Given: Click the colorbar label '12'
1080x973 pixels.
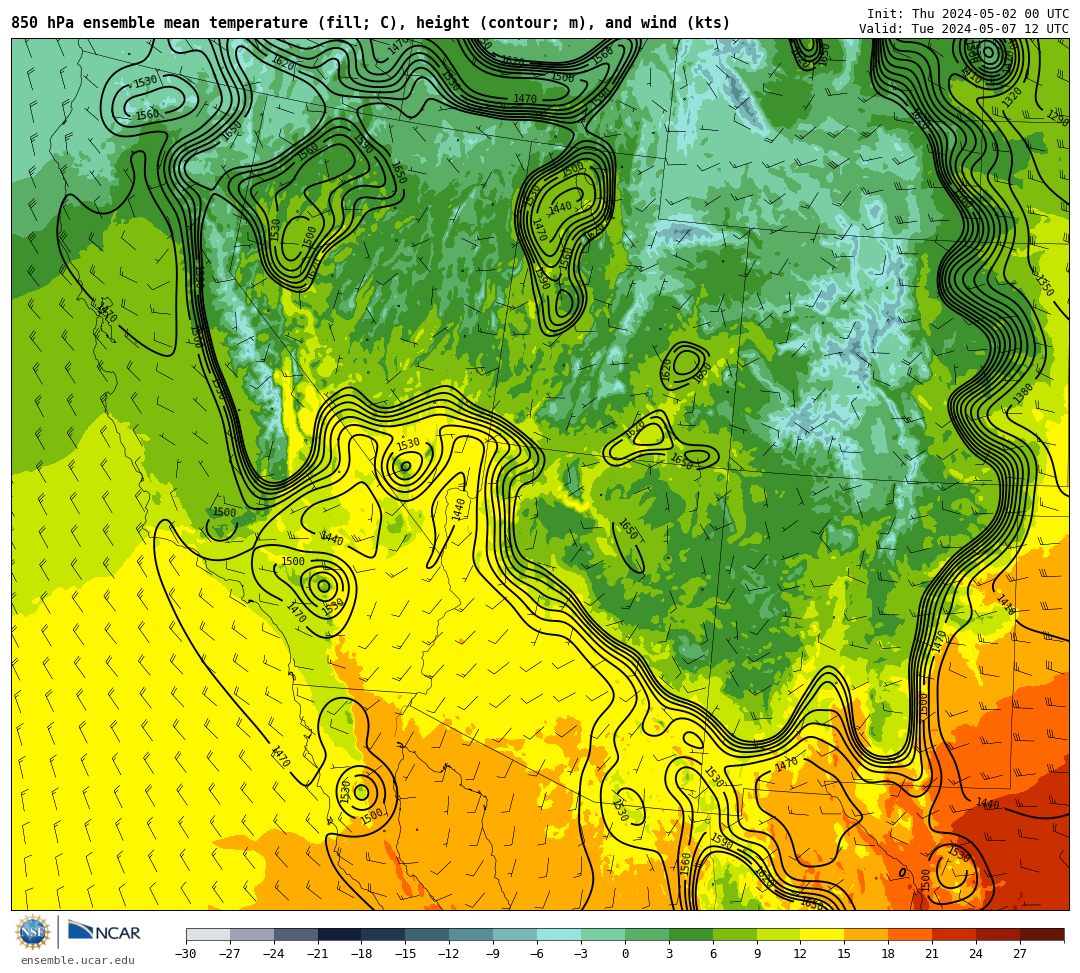Looking at the screenshot, I should pyautogui.click(x=800, y=954).
